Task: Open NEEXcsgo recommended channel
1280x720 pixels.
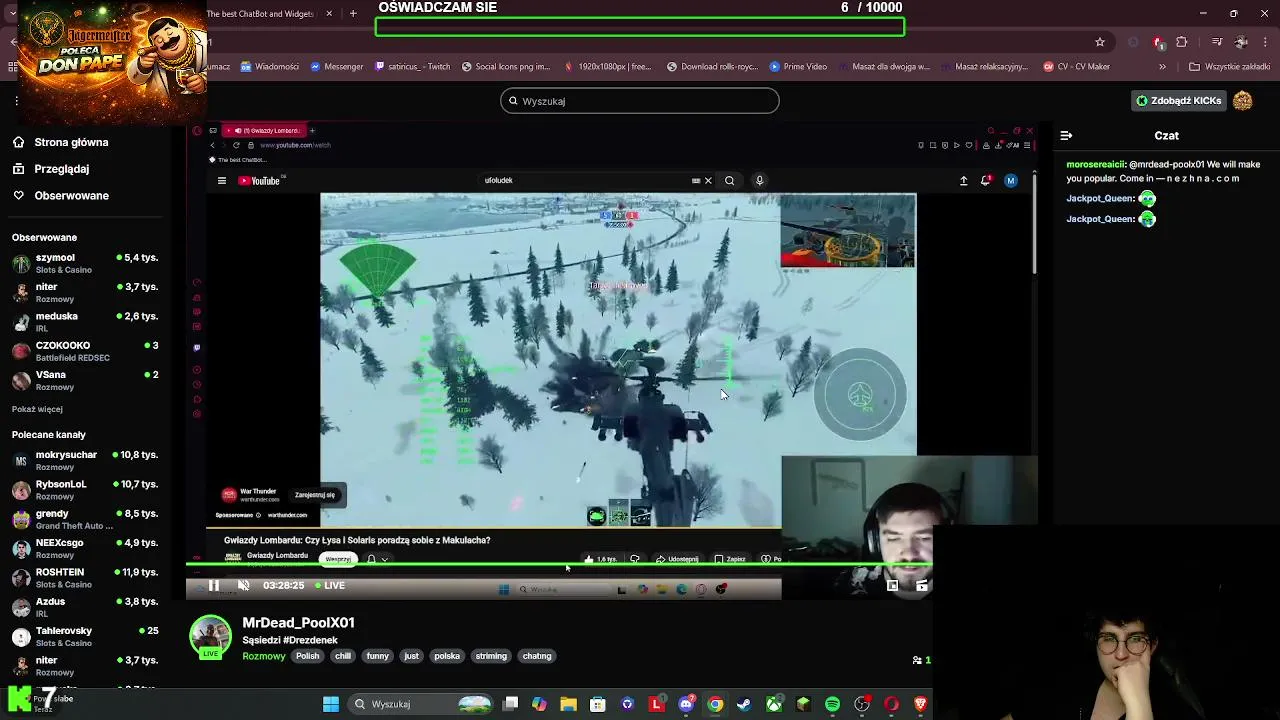Action: click(85, 548)
